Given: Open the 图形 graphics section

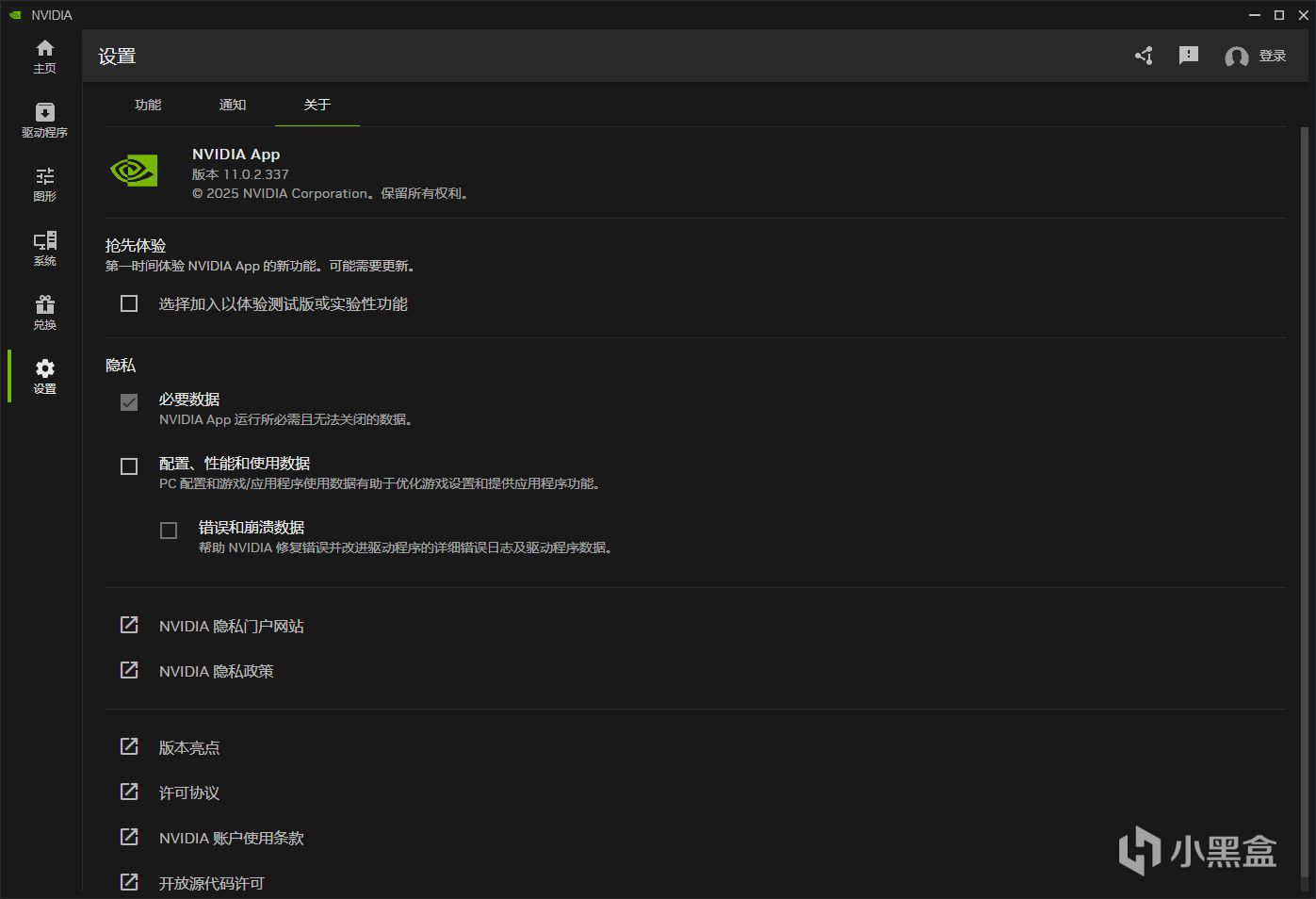Looking at the screenshot, I should (x=44, y=184).
